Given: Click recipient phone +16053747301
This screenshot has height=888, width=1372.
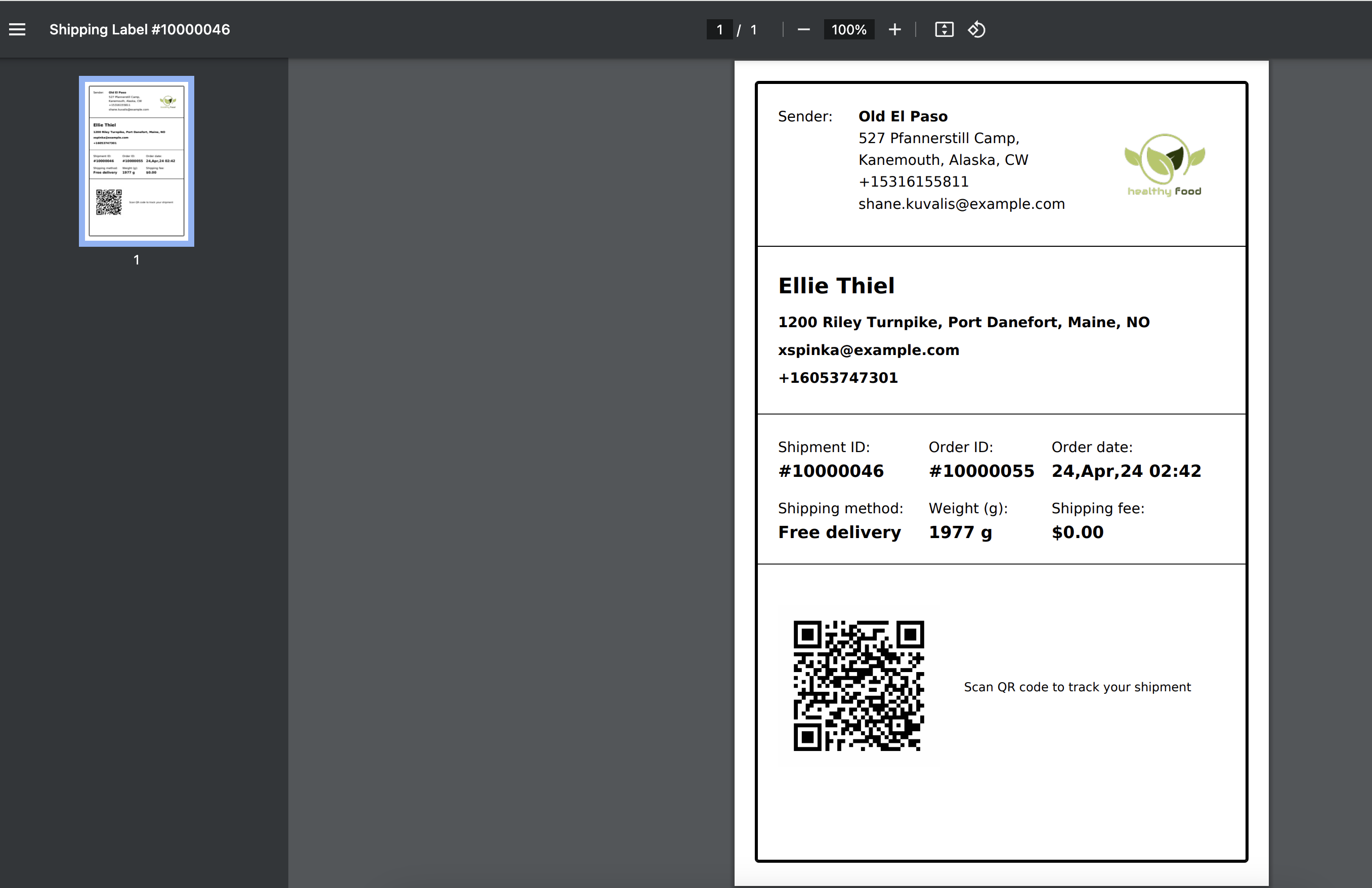Looking at the screenshot, I should (x=838, y=378).
